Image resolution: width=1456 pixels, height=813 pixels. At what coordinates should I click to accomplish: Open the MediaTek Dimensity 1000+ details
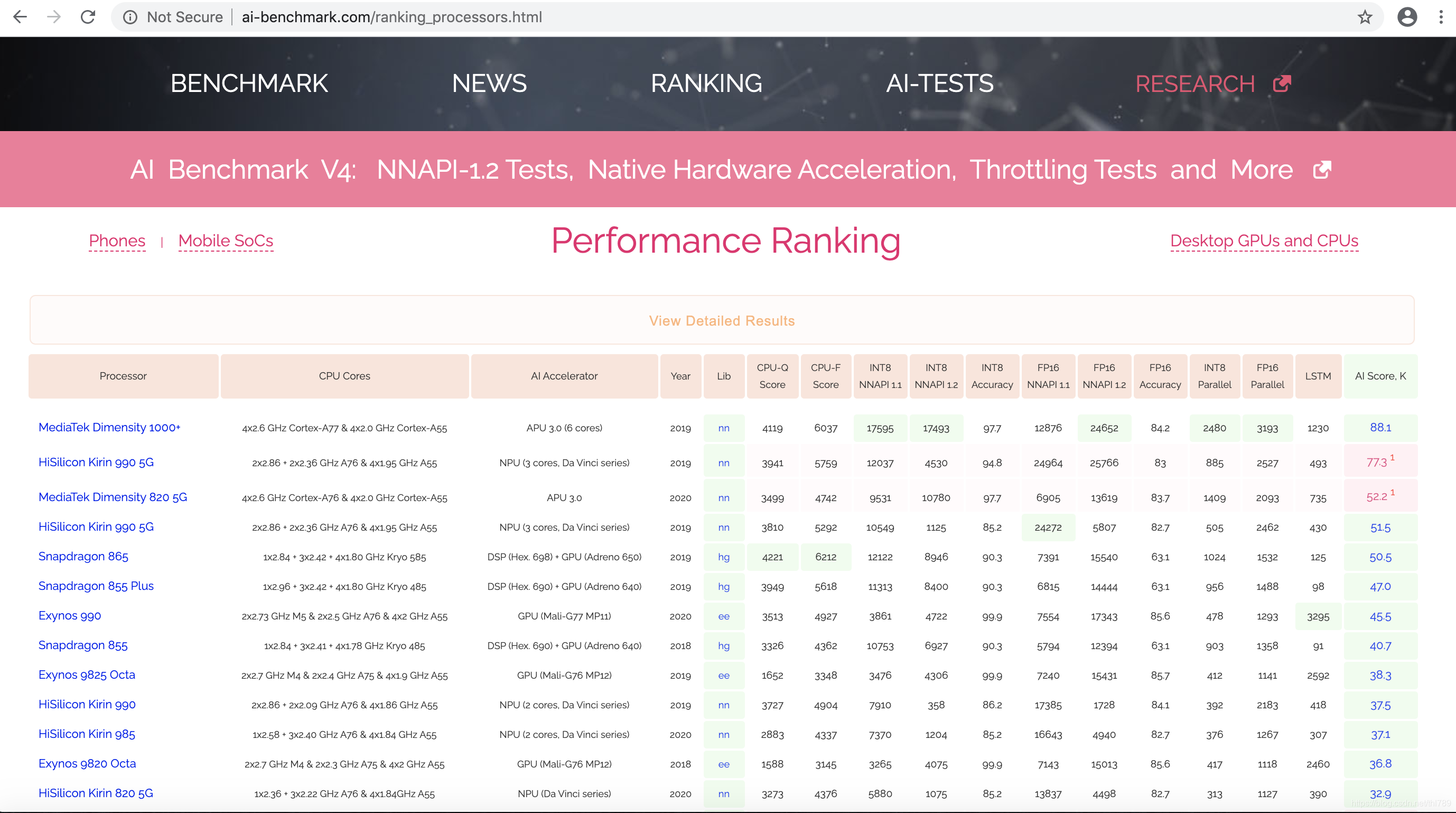pyautogui.click(x=110, y=428)
